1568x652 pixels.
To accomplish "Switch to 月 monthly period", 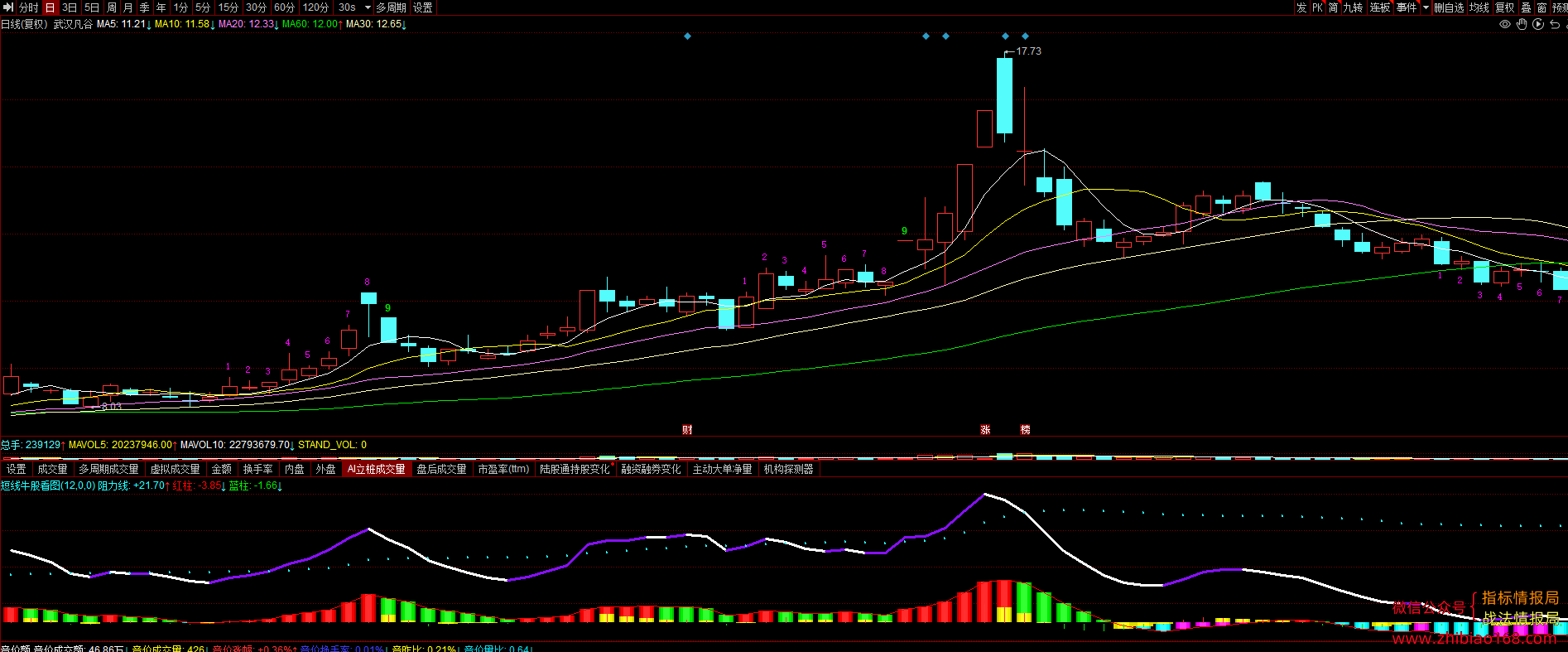I will (128, 7).
